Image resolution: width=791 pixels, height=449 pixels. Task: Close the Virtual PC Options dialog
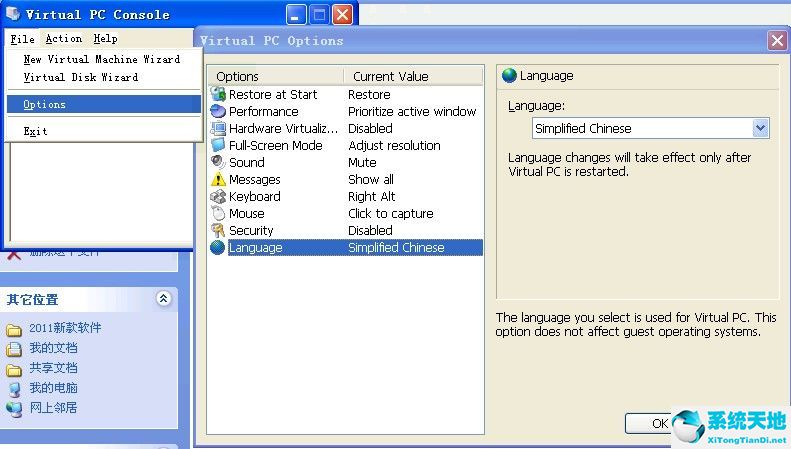pyautogui.click(x=777, y=40)
